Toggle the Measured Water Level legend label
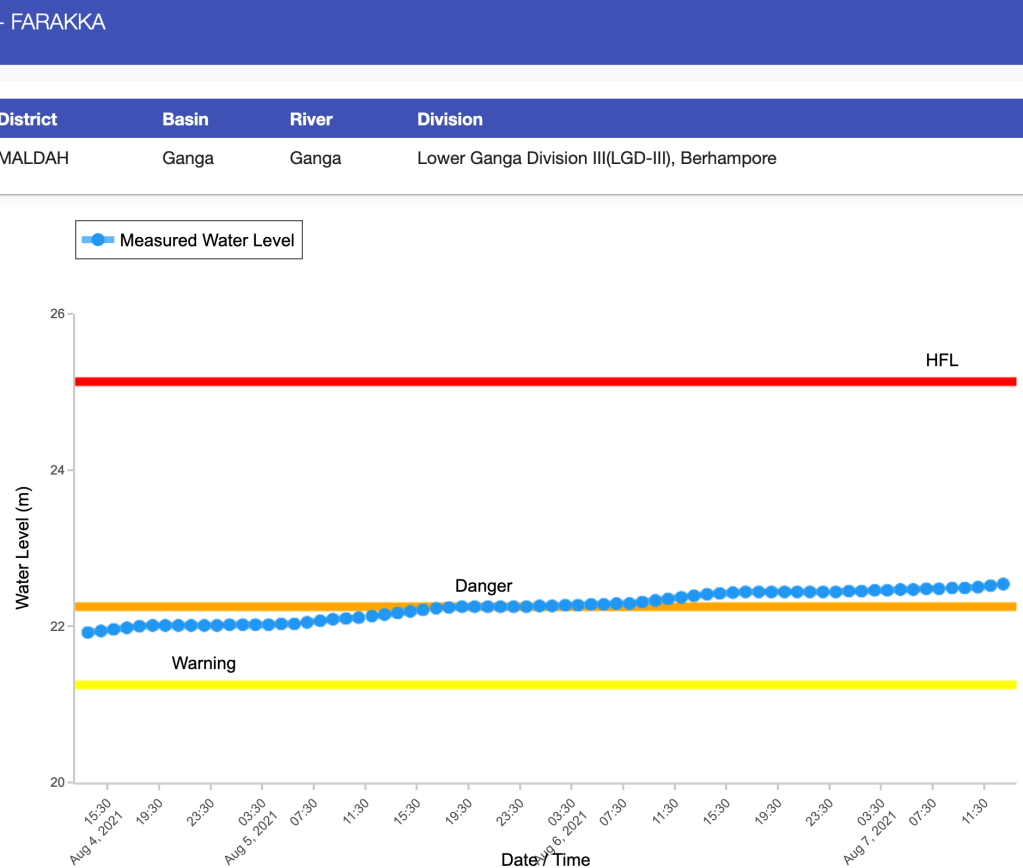The height and width of the screenshot is (868, 1023). [206, 240]
